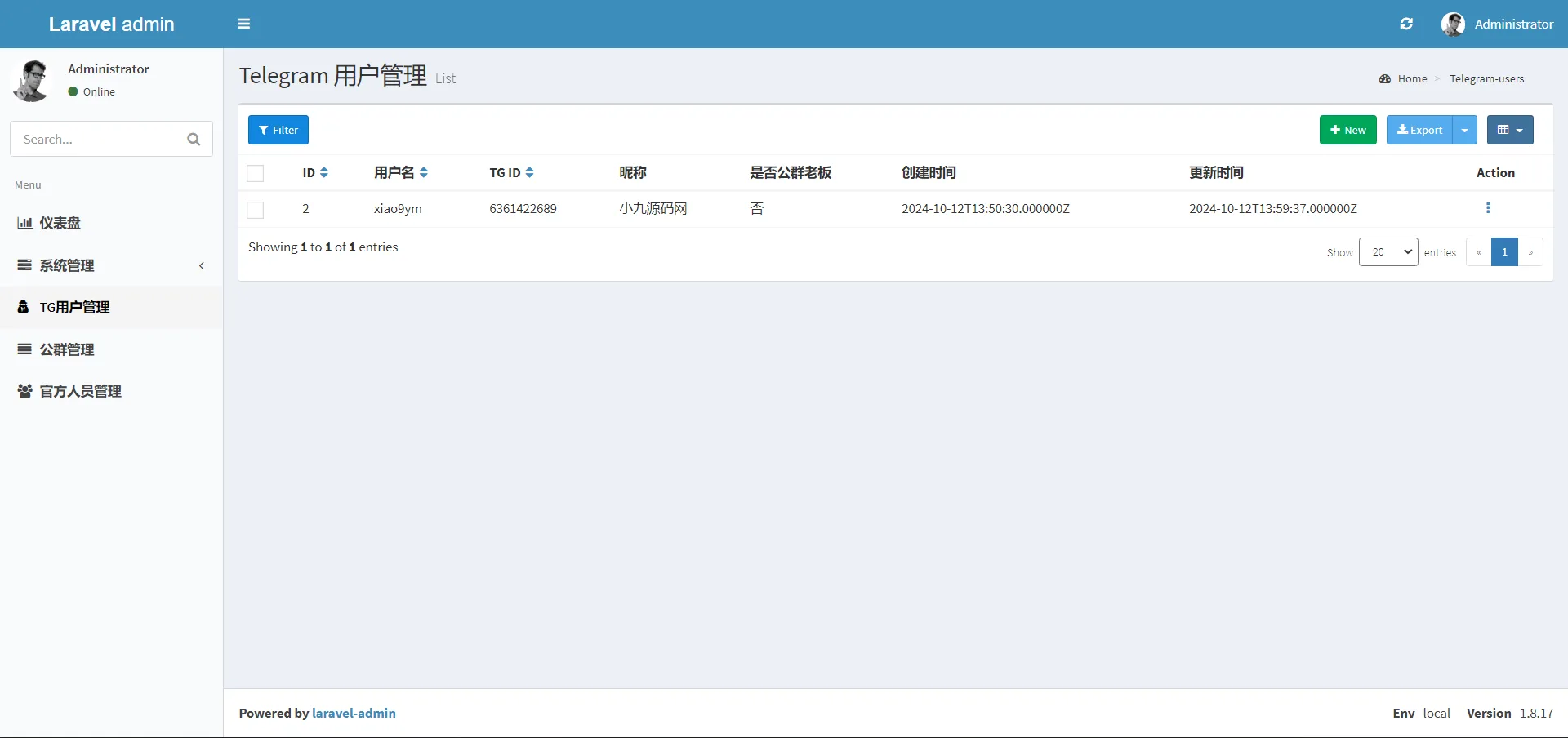
Task: Click the Filter button
Action: (278, 130)
